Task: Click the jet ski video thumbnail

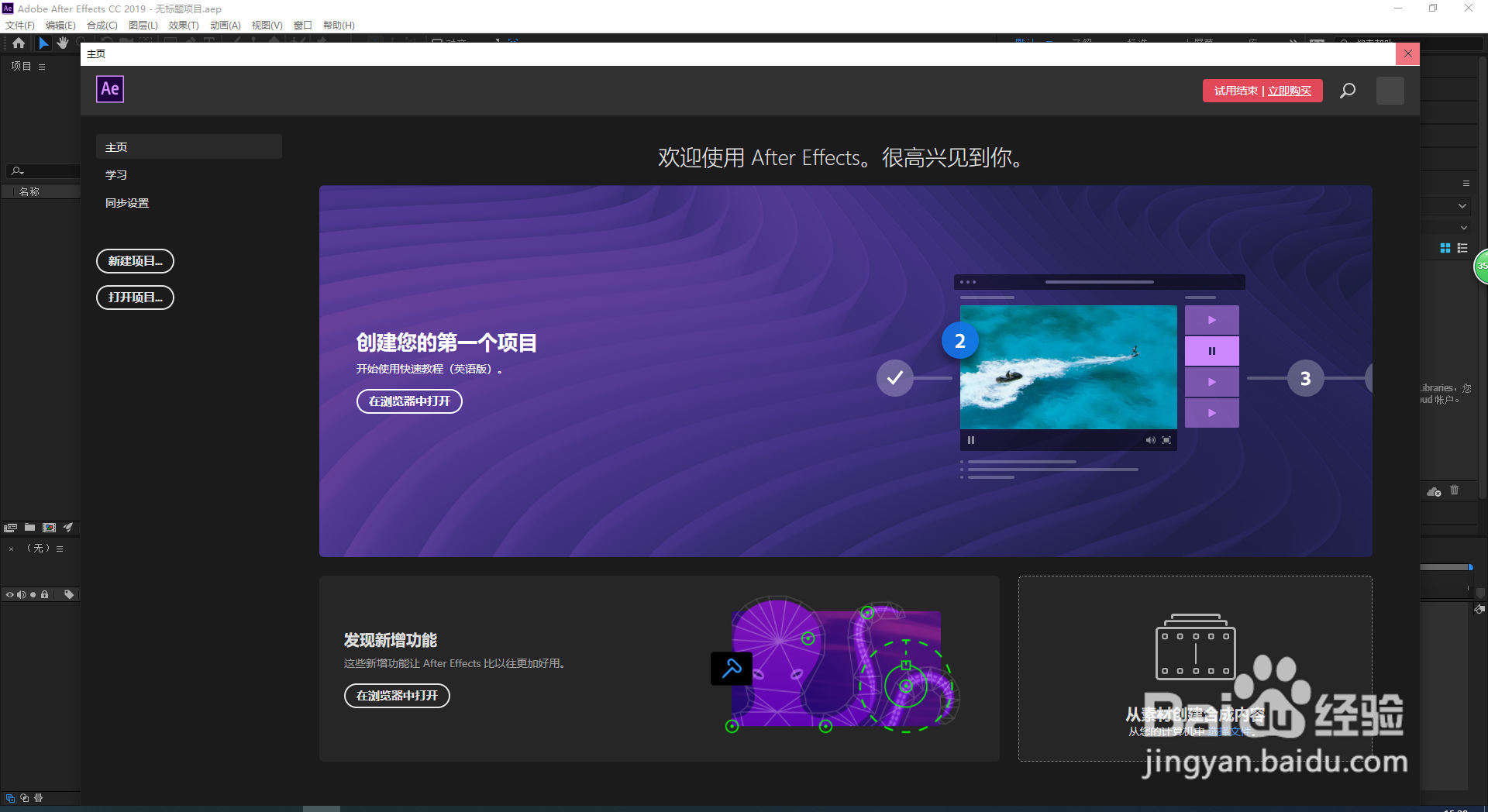Action: 1069,367
